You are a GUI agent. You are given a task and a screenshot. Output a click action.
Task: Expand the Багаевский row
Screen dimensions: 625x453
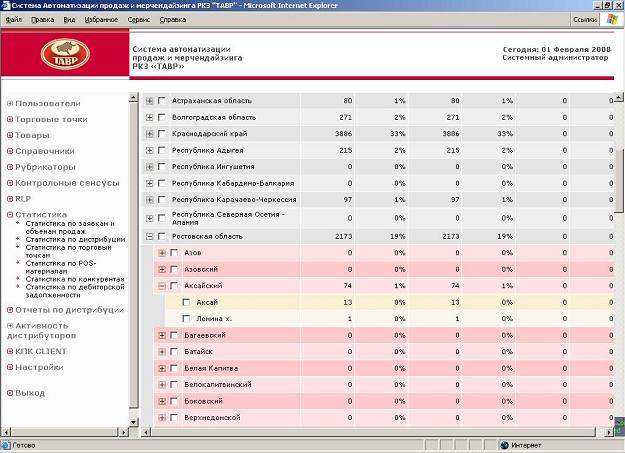point(162,335)
